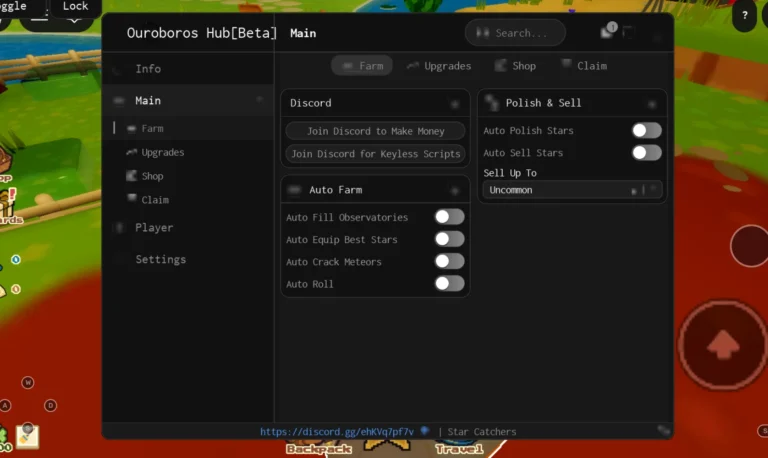
Task: Click the question mark help button
Action: point(744,16)
